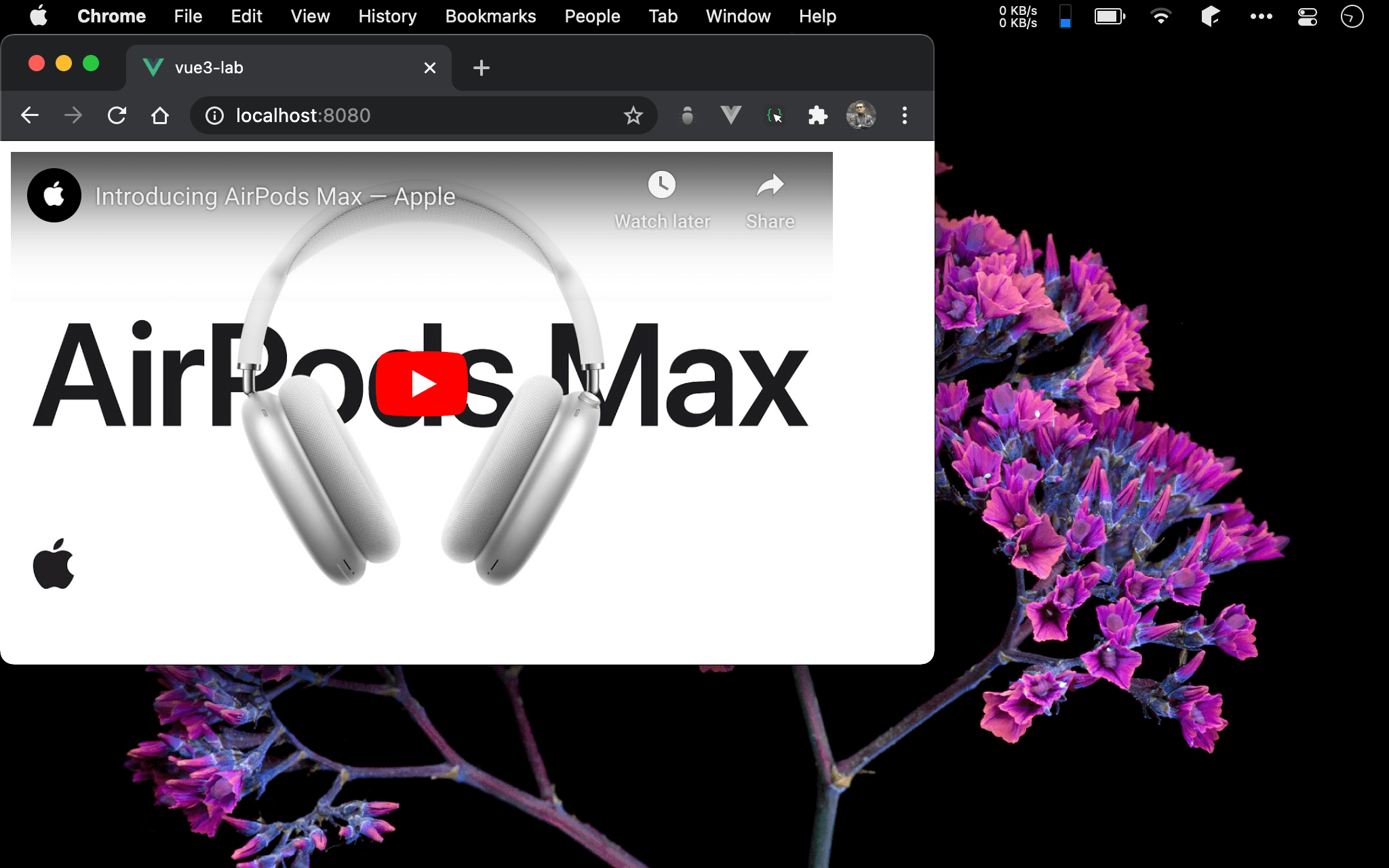This screenshot has height=868, width=1389.
Task: Click the Chrome profile avatar
Action: 861,115
